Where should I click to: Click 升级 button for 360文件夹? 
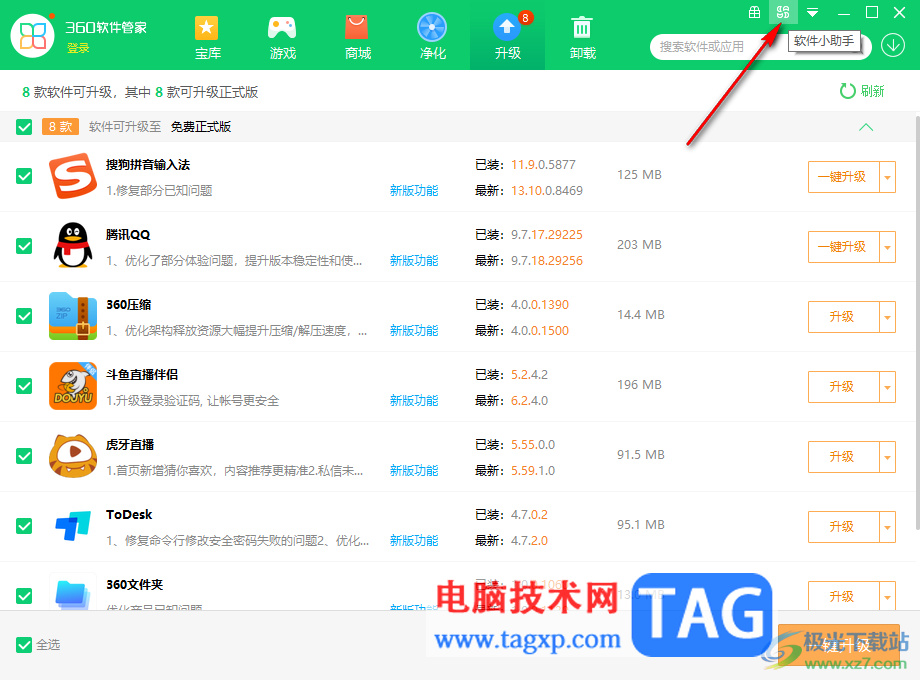(843, 597)
